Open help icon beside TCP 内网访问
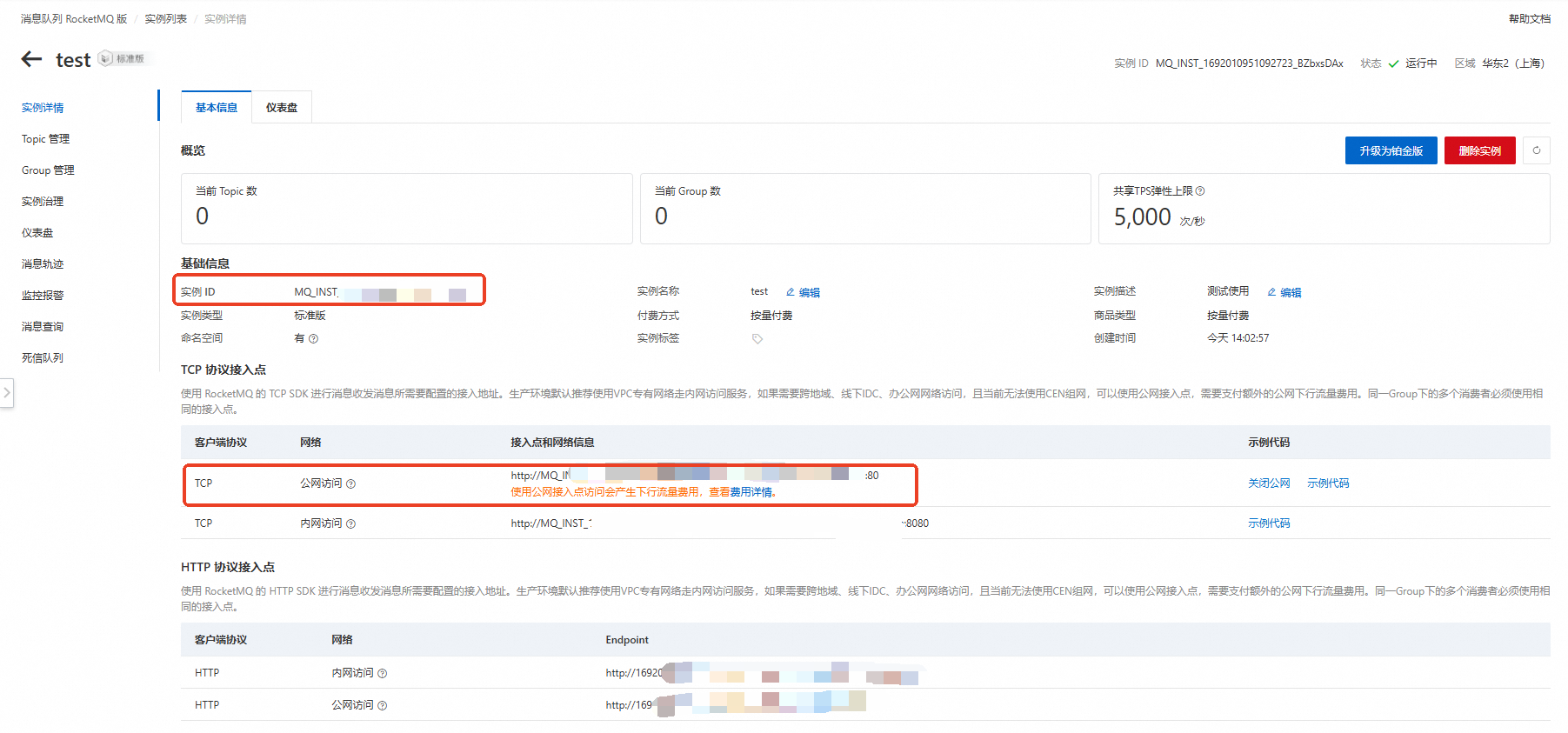Viewport: 1568px width, 733px height. pos(351,524)
